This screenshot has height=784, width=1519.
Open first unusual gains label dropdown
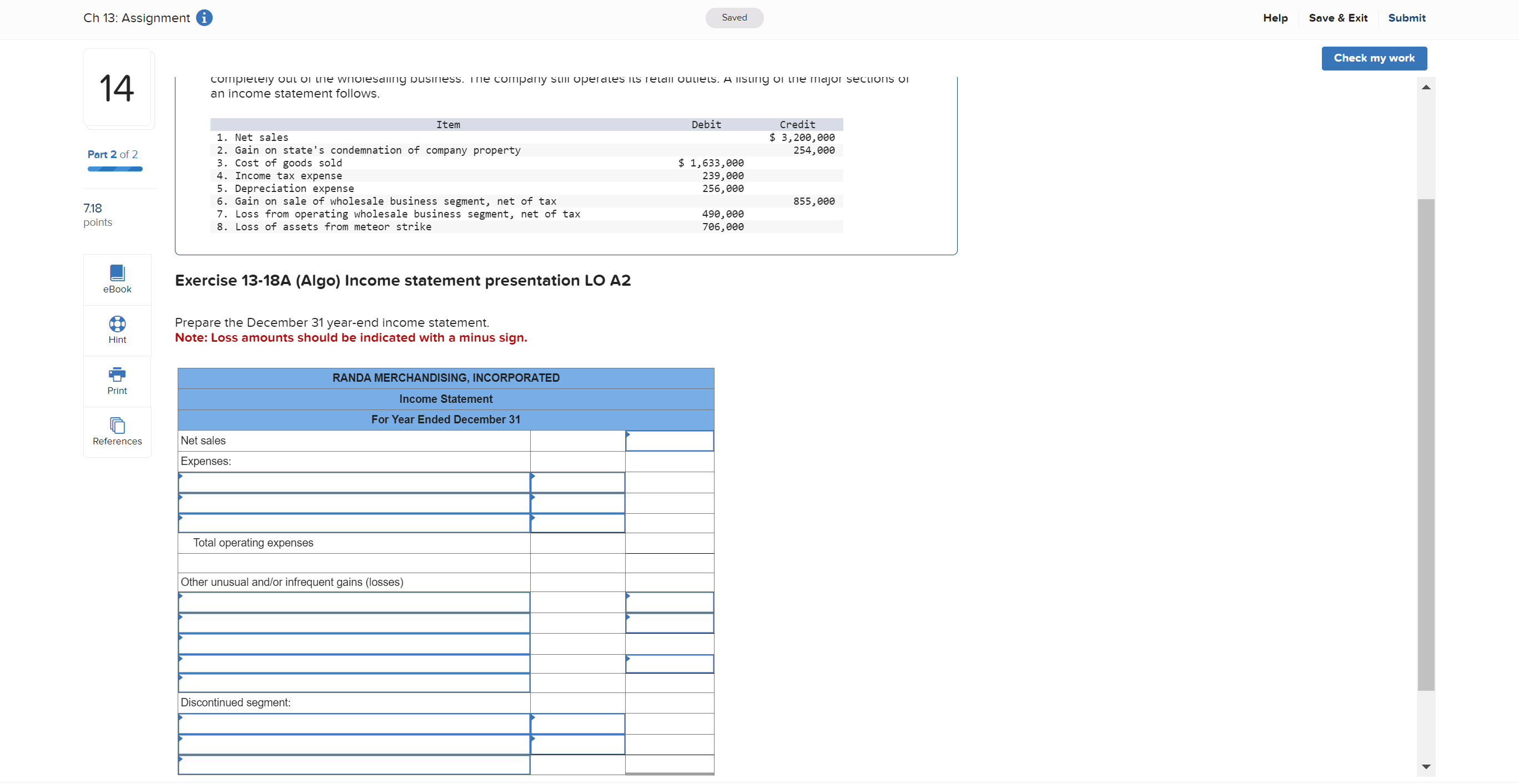[354, 603]
